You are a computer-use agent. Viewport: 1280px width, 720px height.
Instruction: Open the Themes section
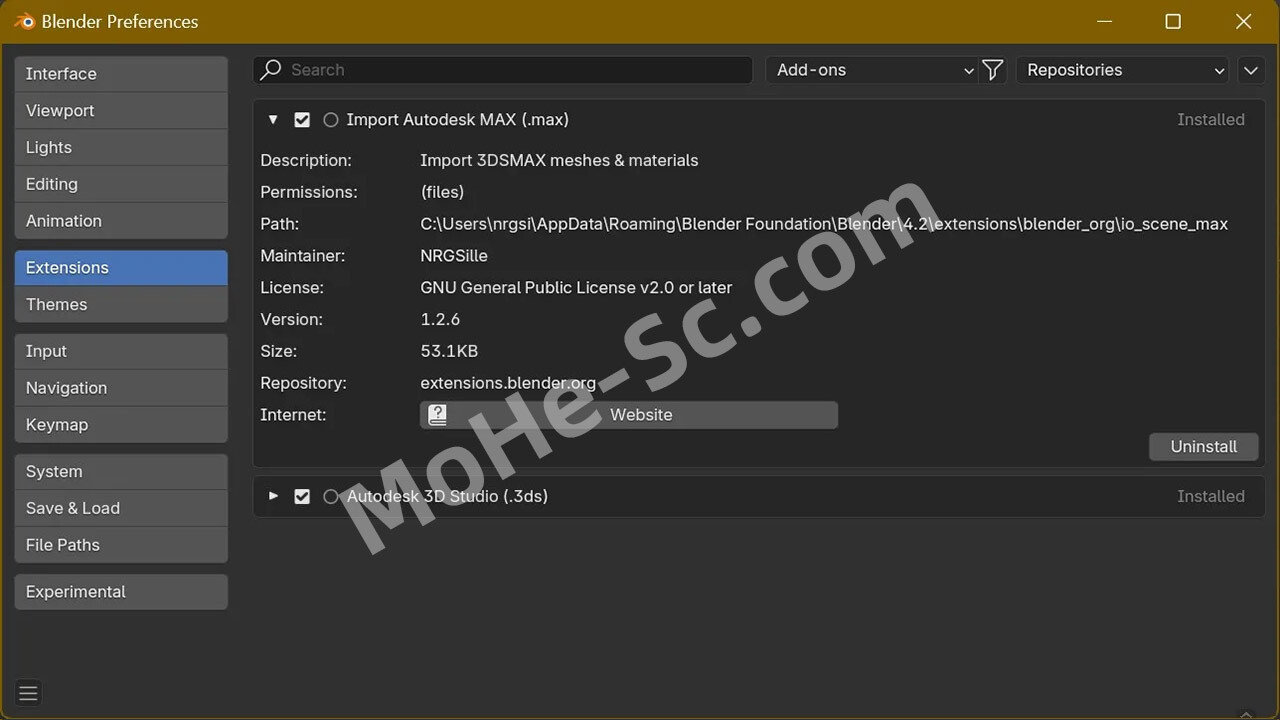[x=121, y=305]
